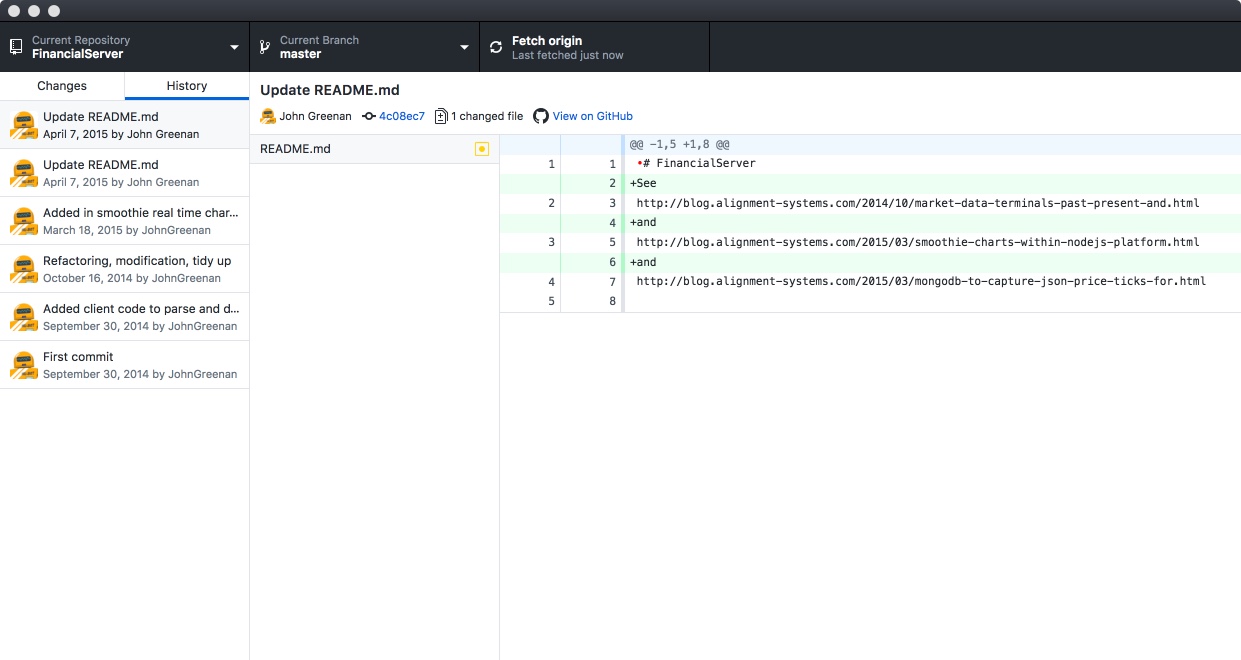
Task: Switch to the Changes tab
Action: (x=62, y=86)
